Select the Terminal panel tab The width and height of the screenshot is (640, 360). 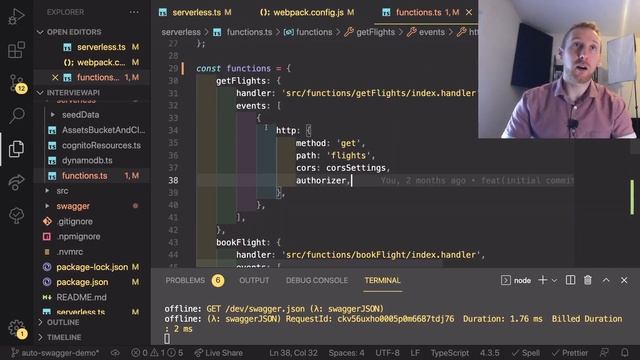coord(382,280)
